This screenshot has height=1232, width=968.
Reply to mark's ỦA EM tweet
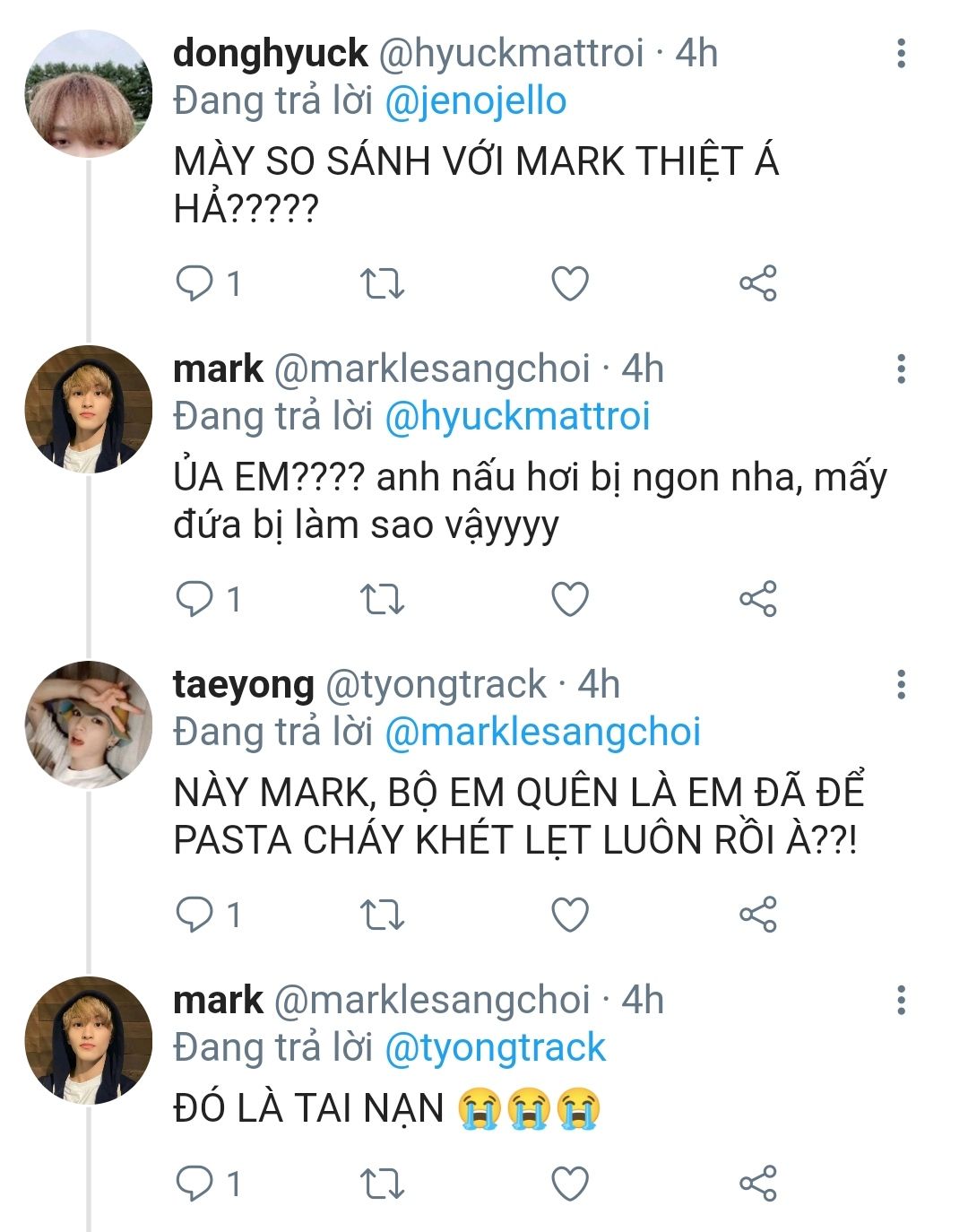(194, 599)
